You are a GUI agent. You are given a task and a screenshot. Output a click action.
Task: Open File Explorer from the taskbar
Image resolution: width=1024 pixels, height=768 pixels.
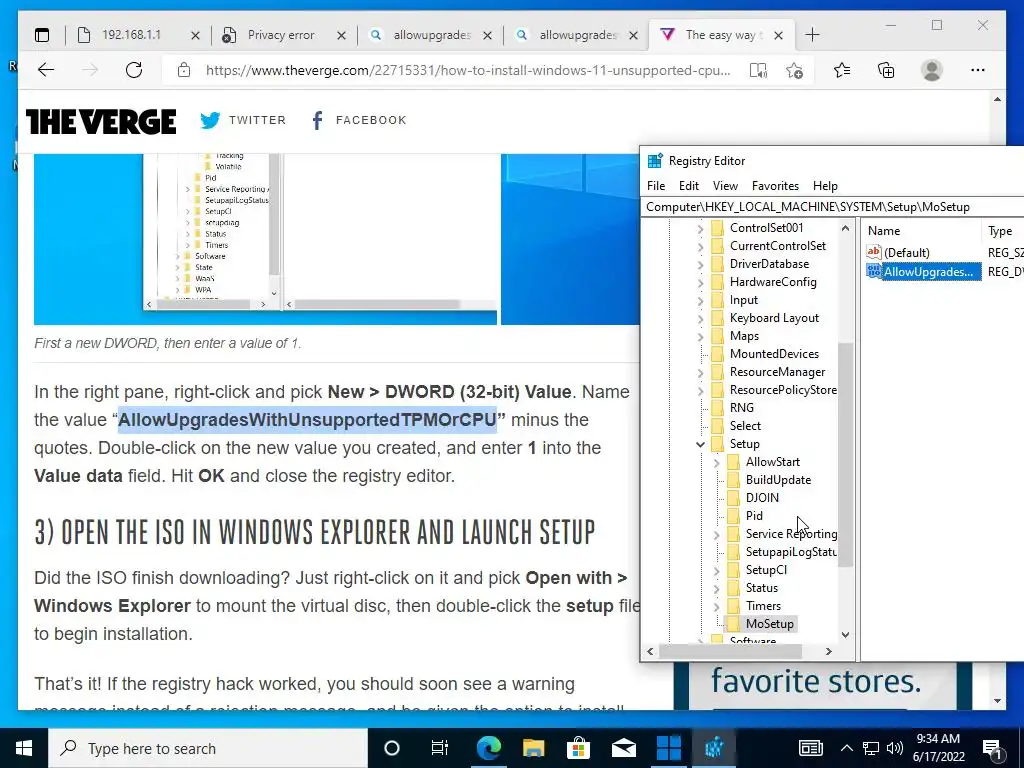tap(534, 748)
